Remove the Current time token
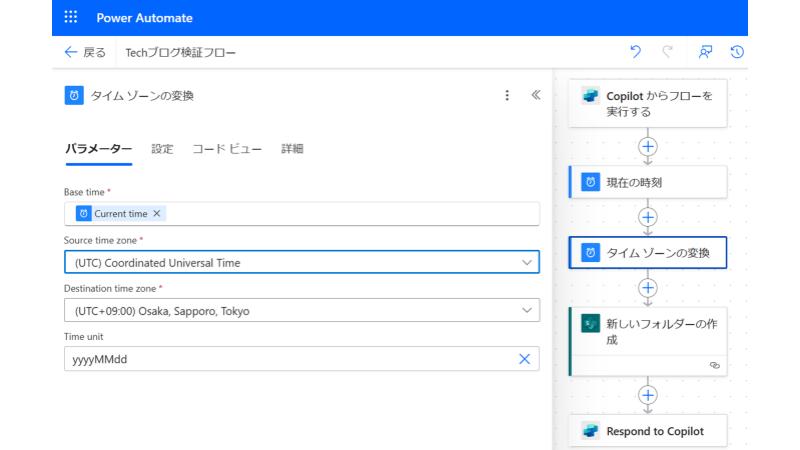 click(x=157, y=214)
